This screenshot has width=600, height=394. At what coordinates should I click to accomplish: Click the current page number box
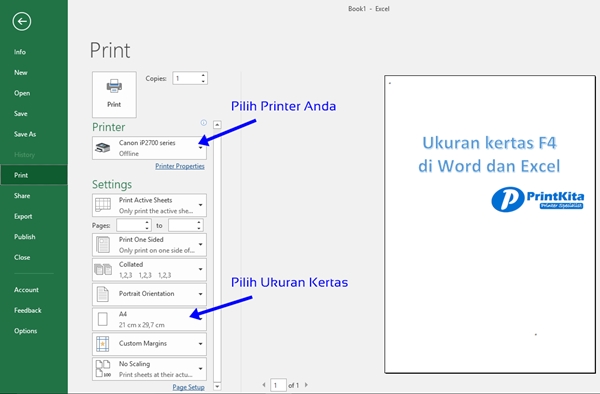tap(278, 385)
